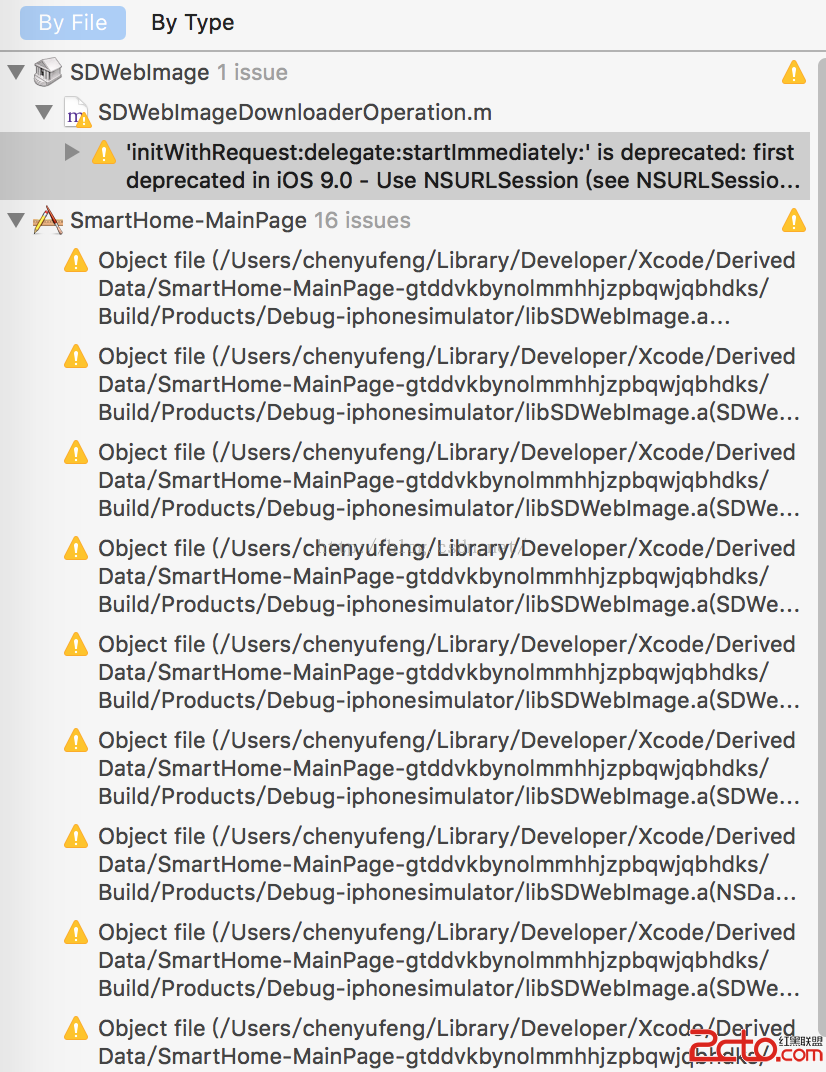Expand the initWithRequest deprecated warning

[72, 152]
